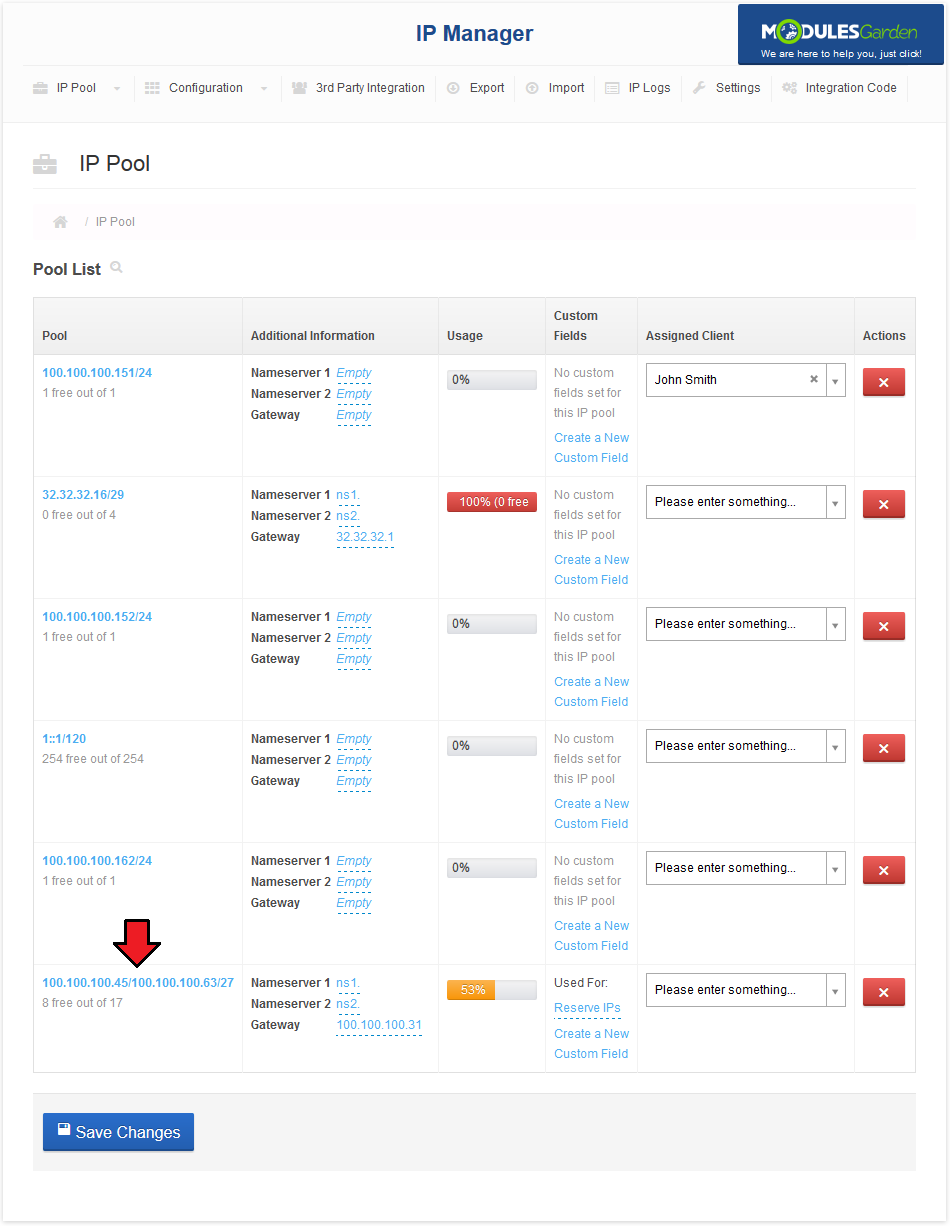Open pool 100.100.100.162/24
This screenshot has width=950, height=1226.
[x=97, y=861]
